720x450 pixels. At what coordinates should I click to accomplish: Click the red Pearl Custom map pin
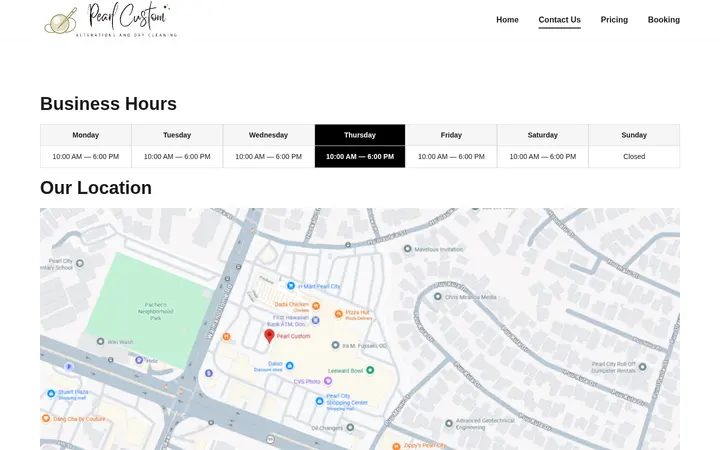point(270,336)
